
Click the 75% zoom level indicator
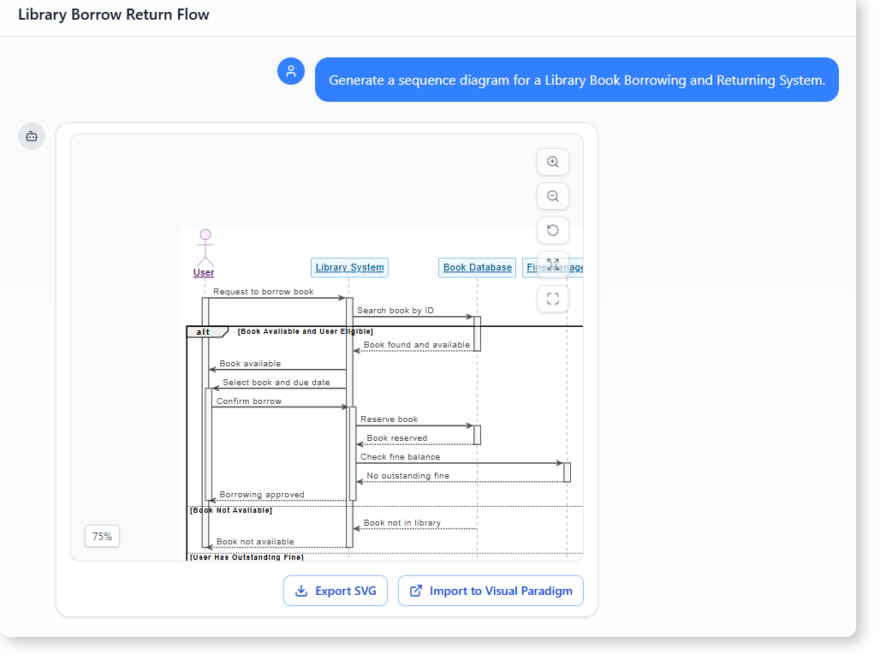point(101,536)
